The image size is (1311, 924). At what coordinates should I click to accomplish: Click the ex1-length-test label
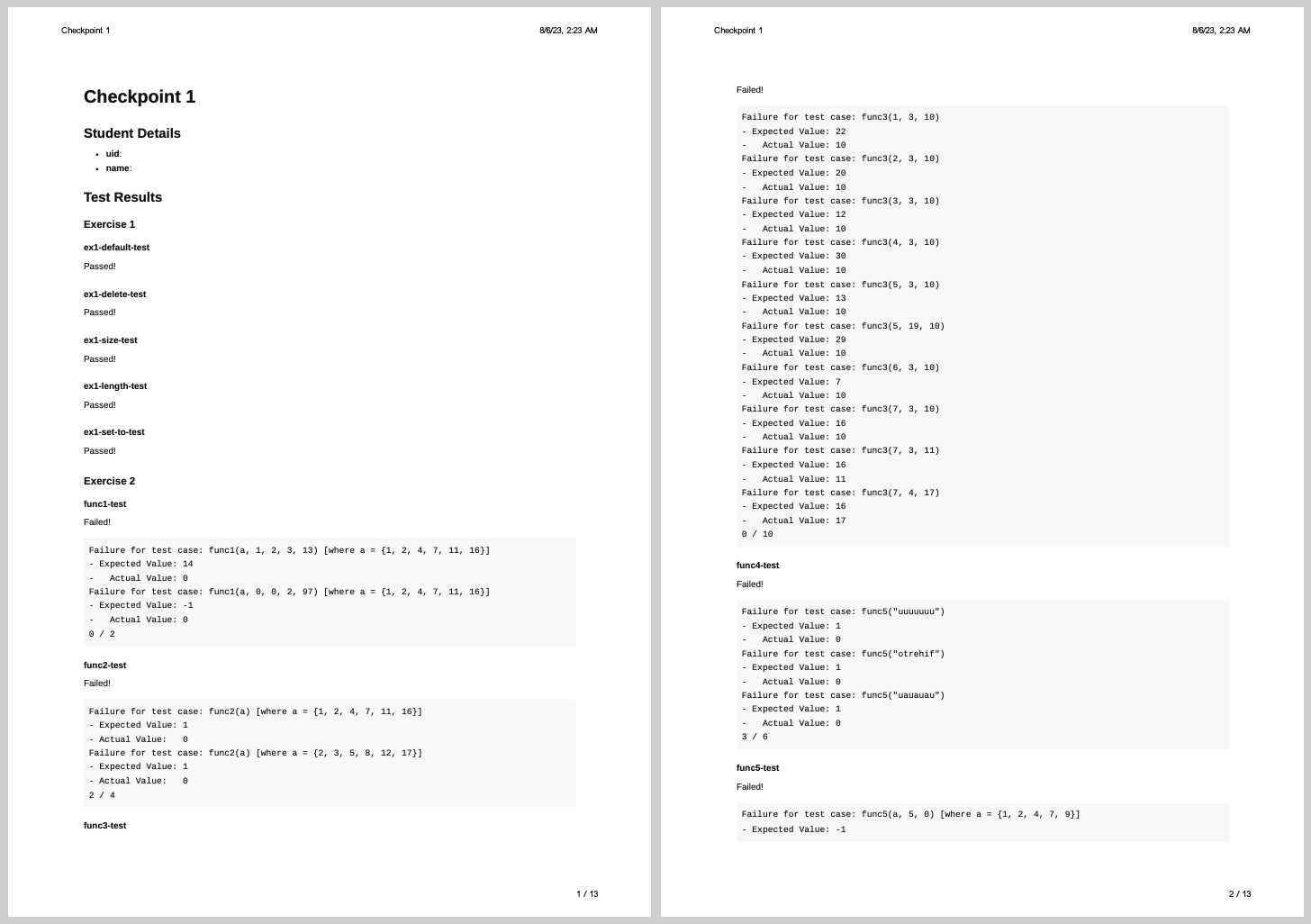tap(115, 386)
